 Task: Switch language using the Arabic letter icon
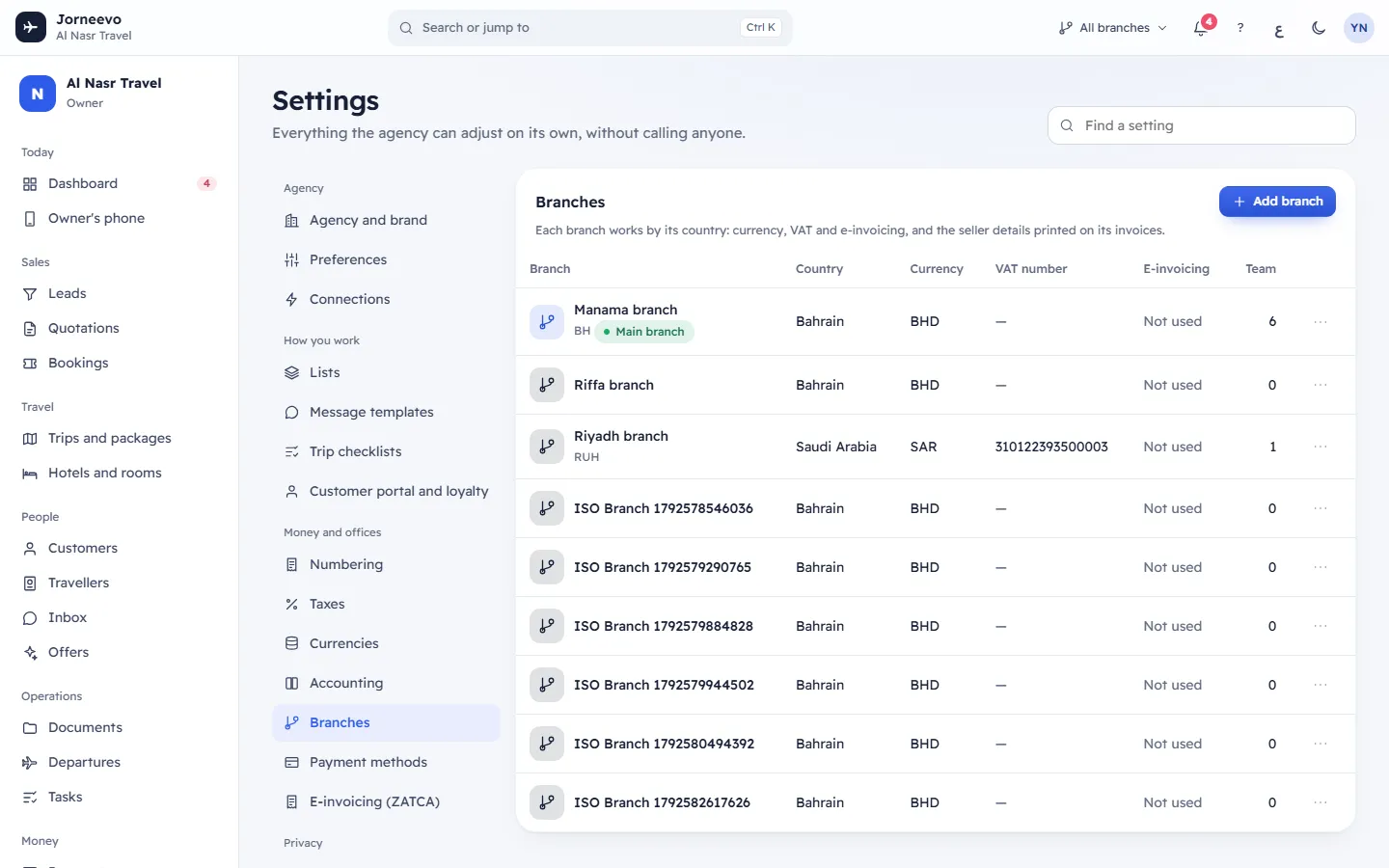(1279, 28)
